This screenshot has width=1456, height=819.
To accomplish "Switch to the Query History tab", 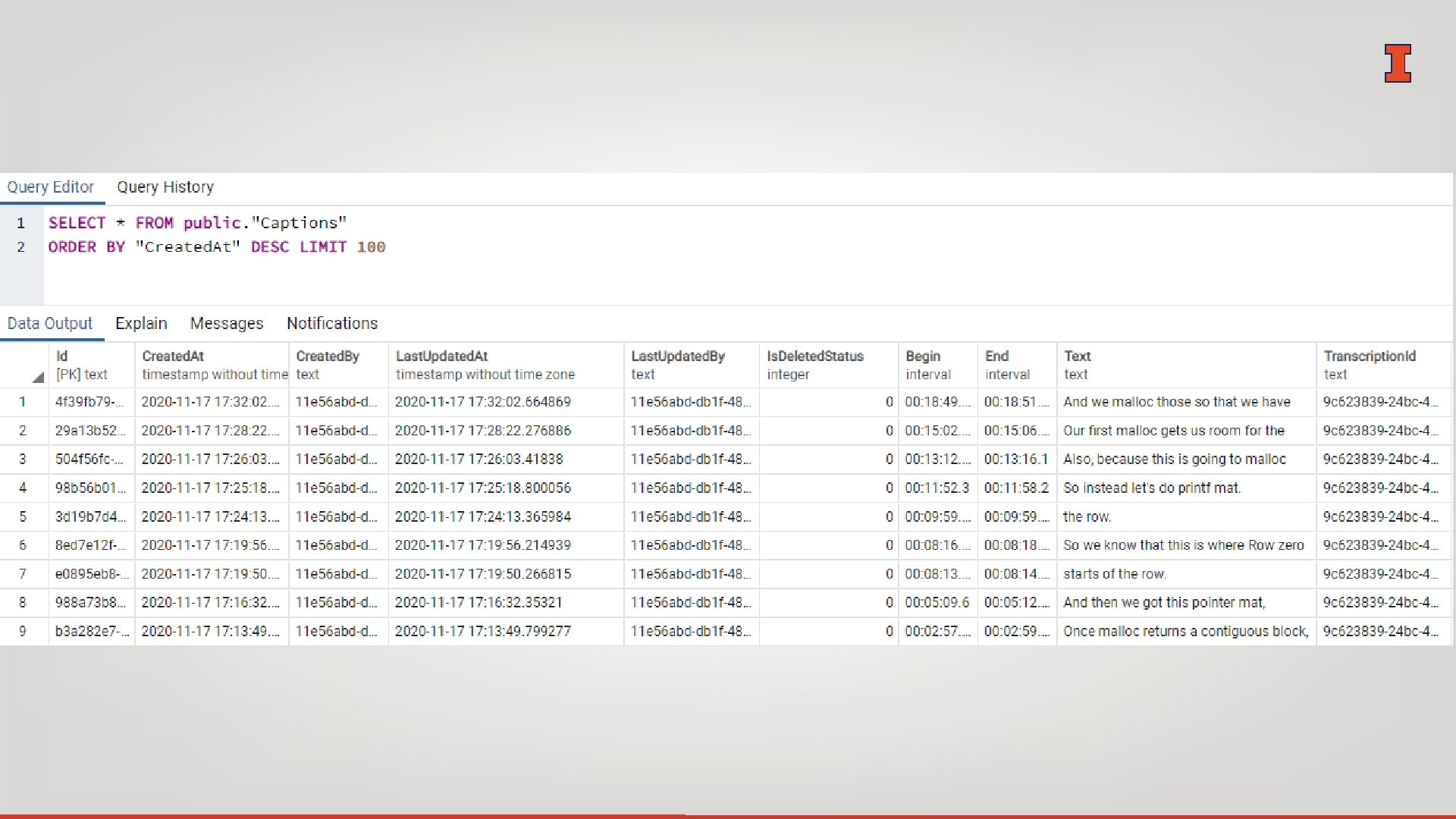I will pyautogui.click(x=165, y=187).
